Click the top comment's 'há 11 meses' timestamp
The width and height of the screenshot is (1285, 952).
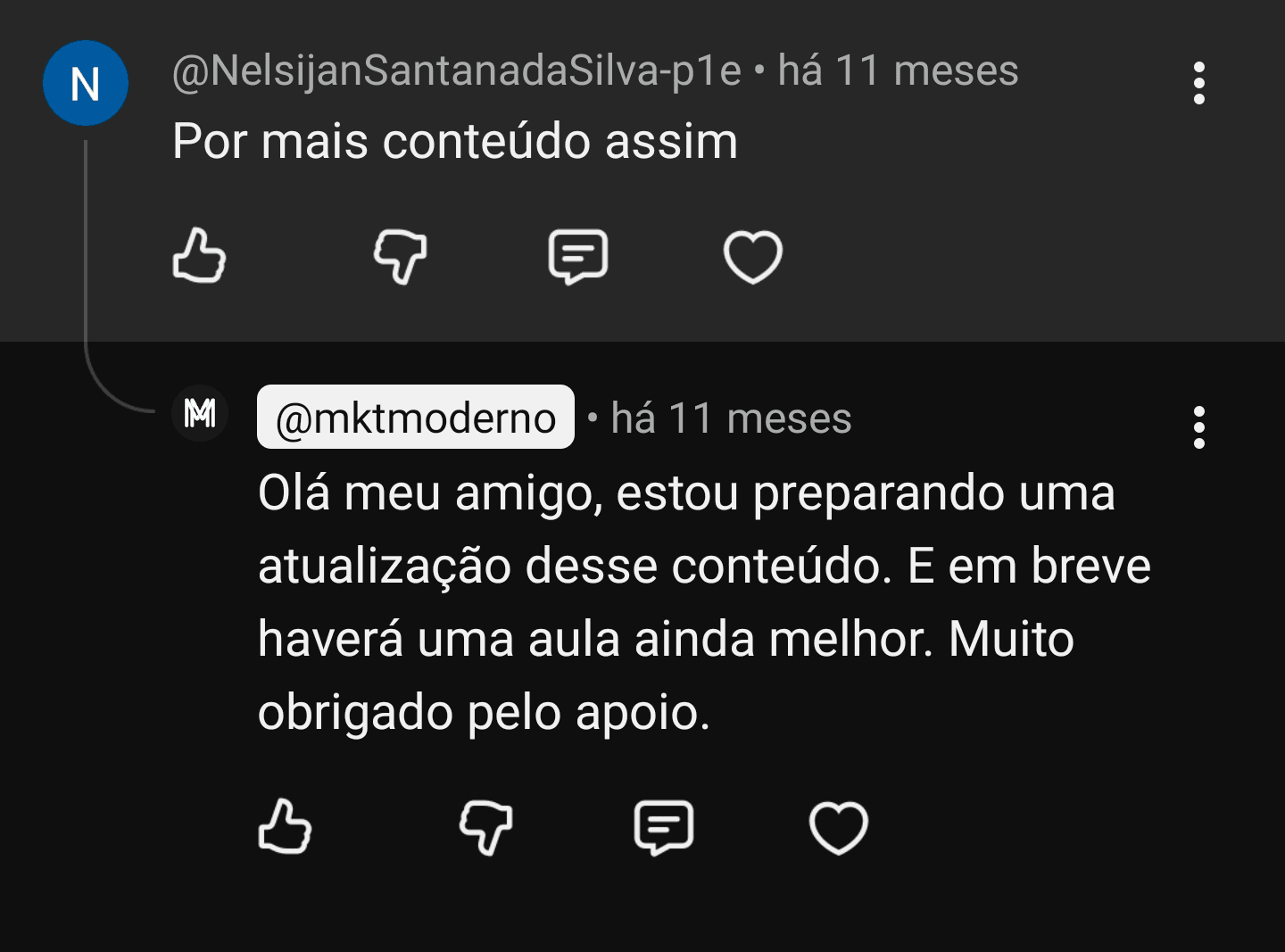(x=898, y=70)
